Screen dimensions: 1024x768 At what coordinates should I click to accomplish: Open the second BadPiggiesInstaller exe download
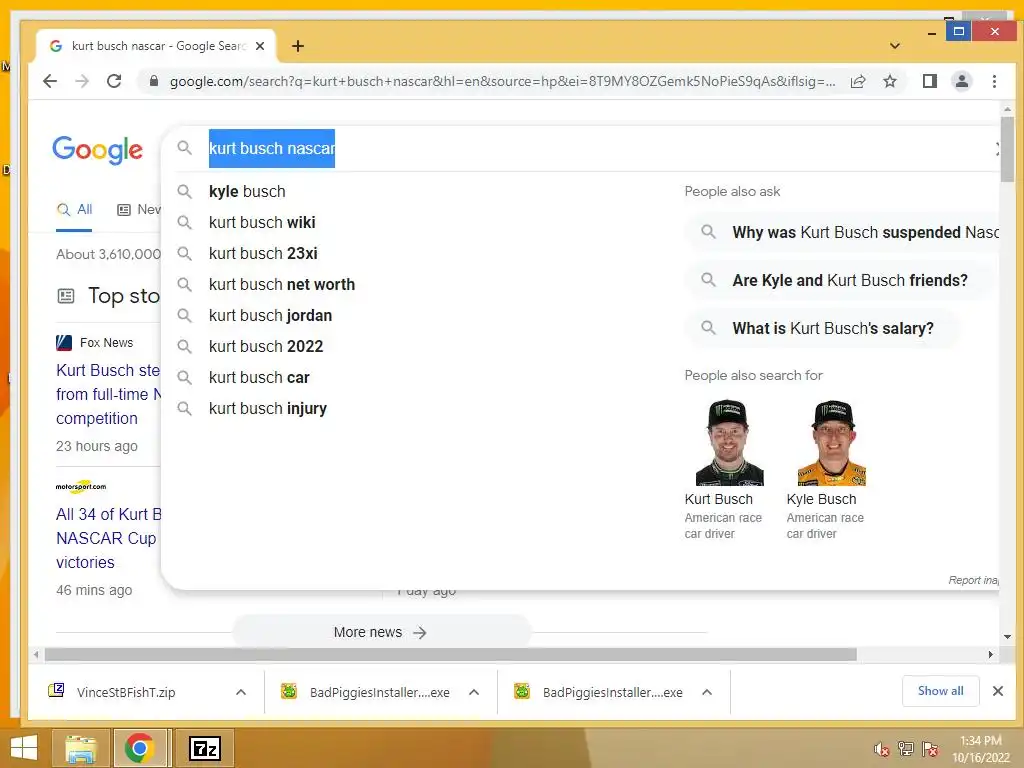pyautogui.click(x=599, y=692)
